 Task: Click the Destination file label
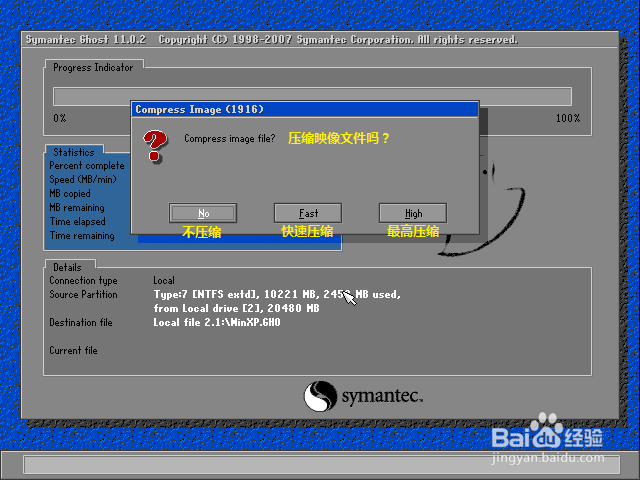point(81,322)
